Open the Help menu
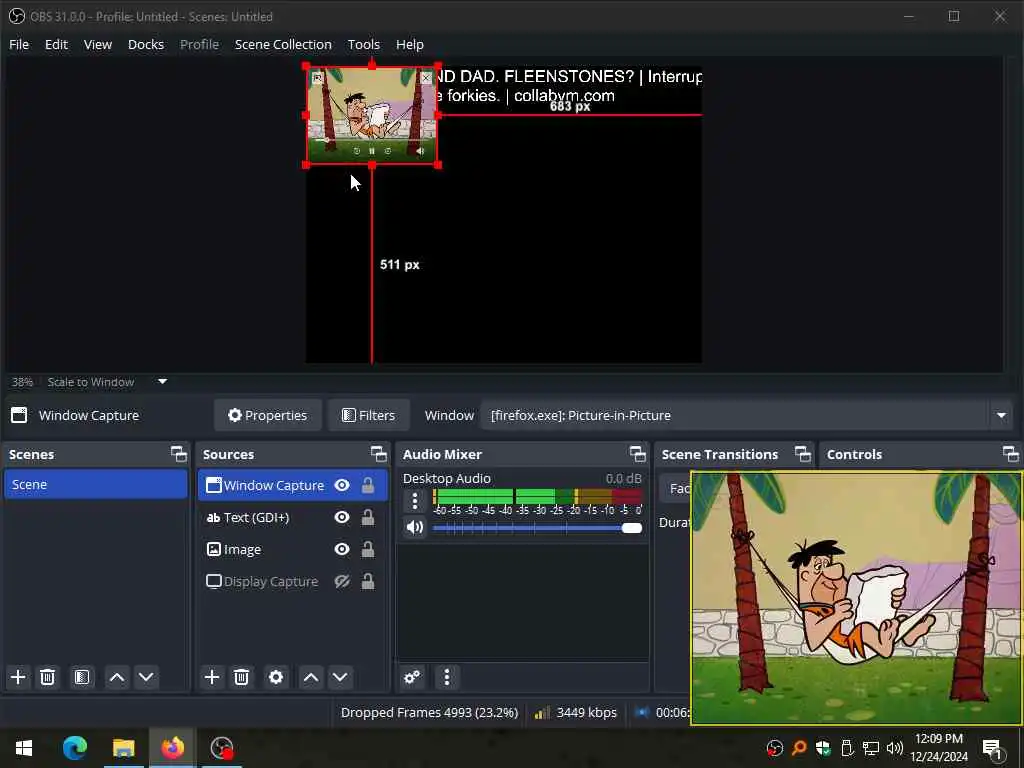This screenshot has width=1024, height=768. (409, 44)
